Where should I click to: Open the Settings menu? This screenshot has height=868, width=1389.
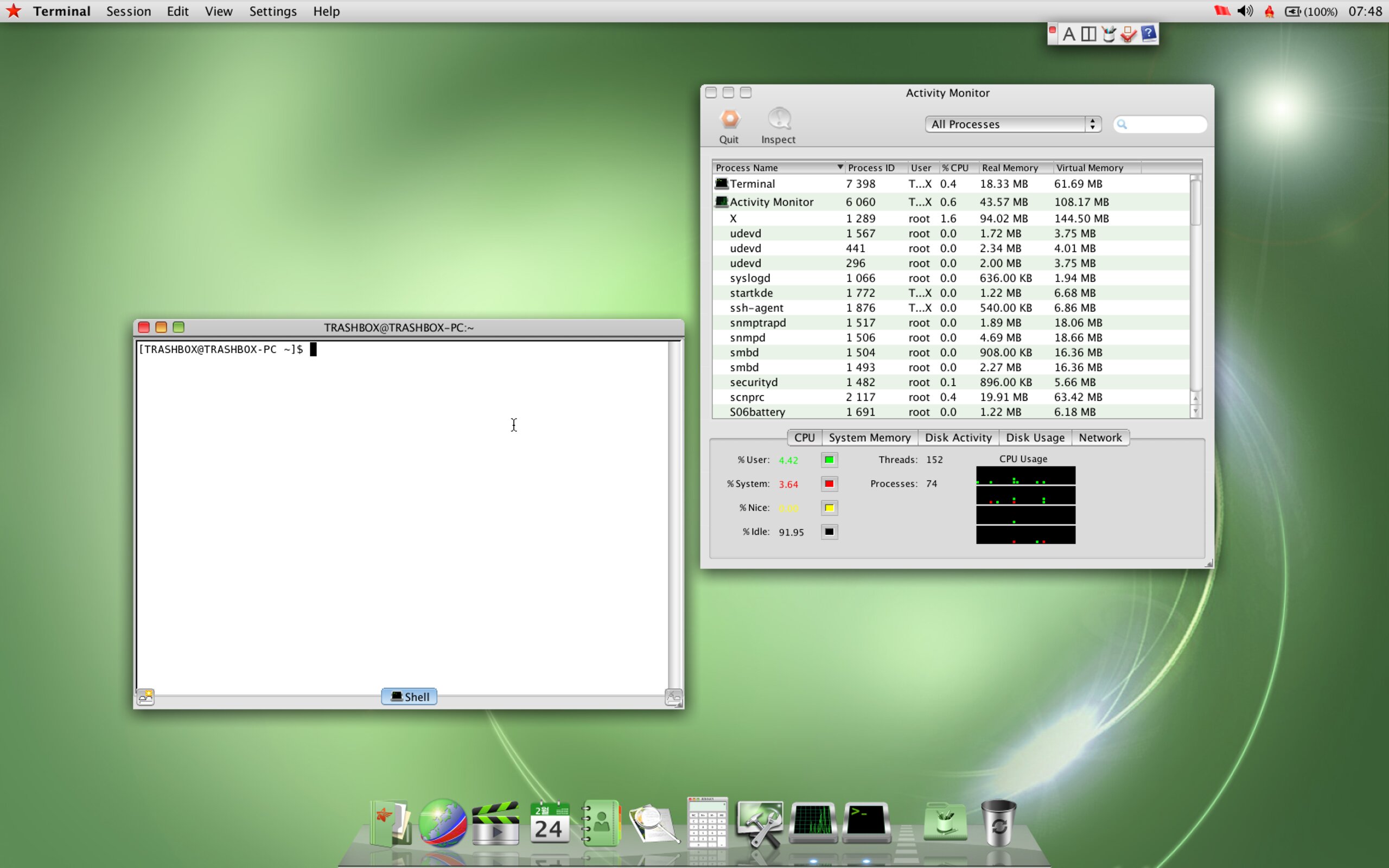click(272, 11)
